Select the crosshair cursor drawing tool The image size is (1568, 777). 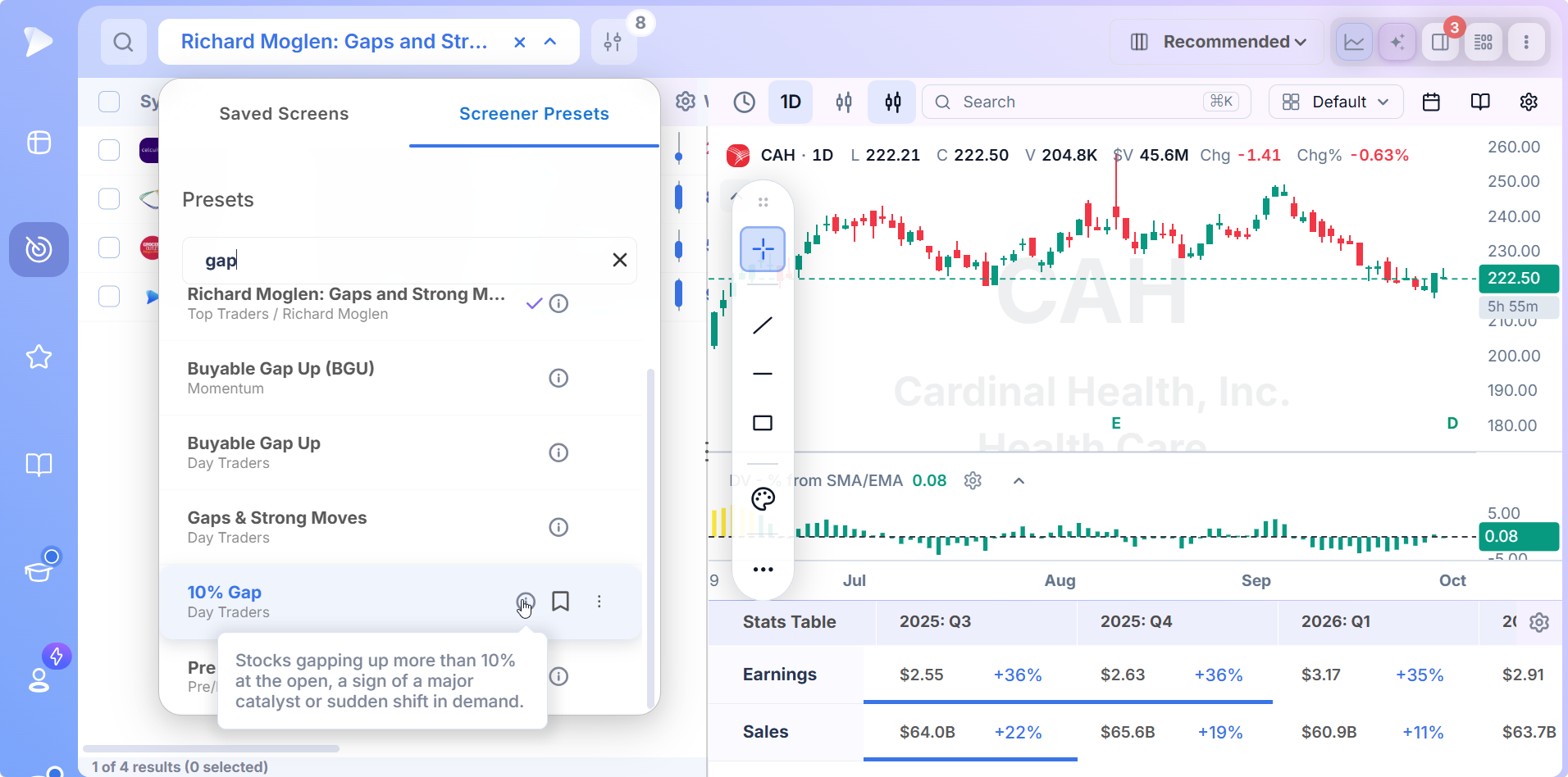pyautogui.click(x=763, y=248)
